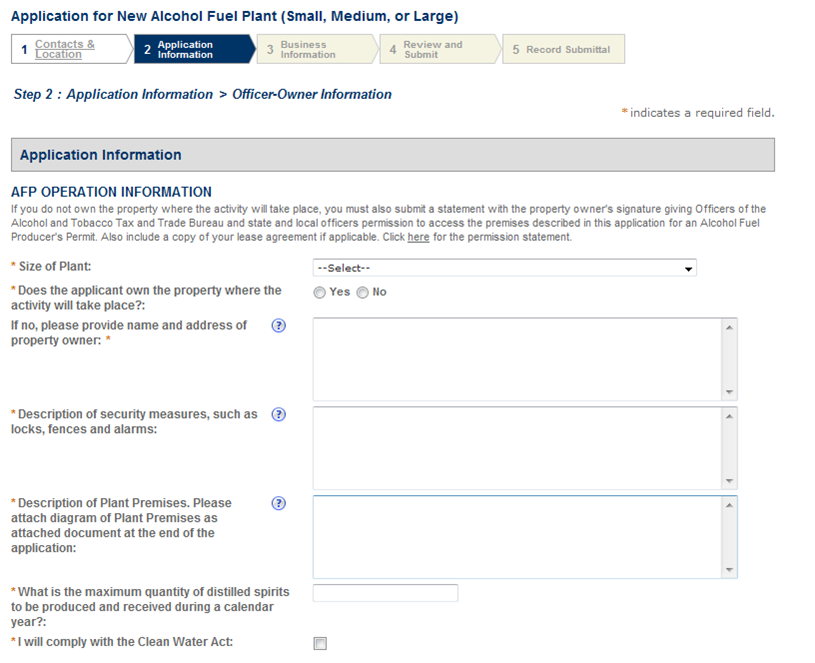Click the maximum quantity of distilled spirits field
815x663 pixels.
(385, 593)
